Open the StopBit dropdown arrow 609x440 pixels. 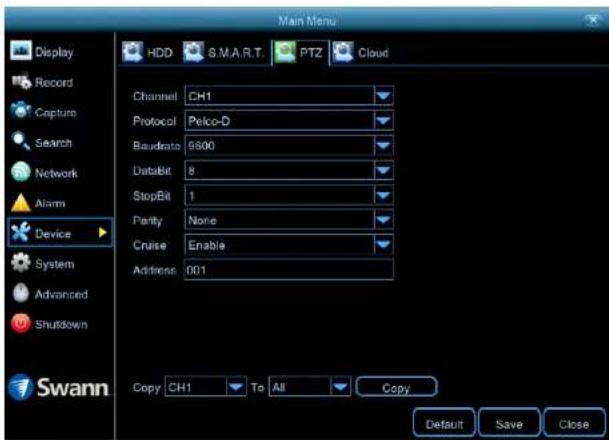pos(383,195)
